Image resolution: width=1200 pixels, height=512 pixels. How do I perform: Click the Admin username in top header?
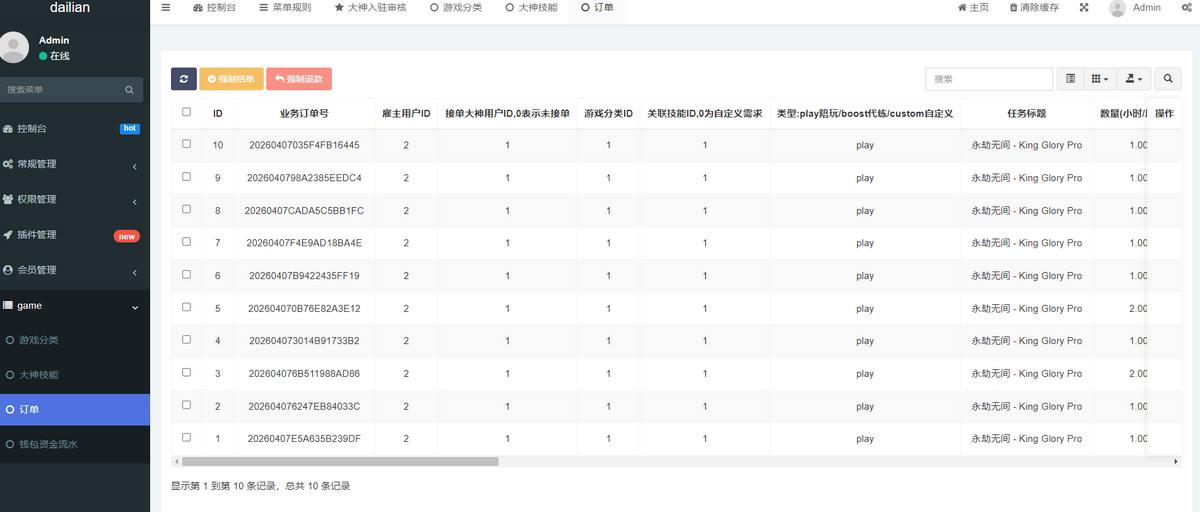pos(1147,7)
